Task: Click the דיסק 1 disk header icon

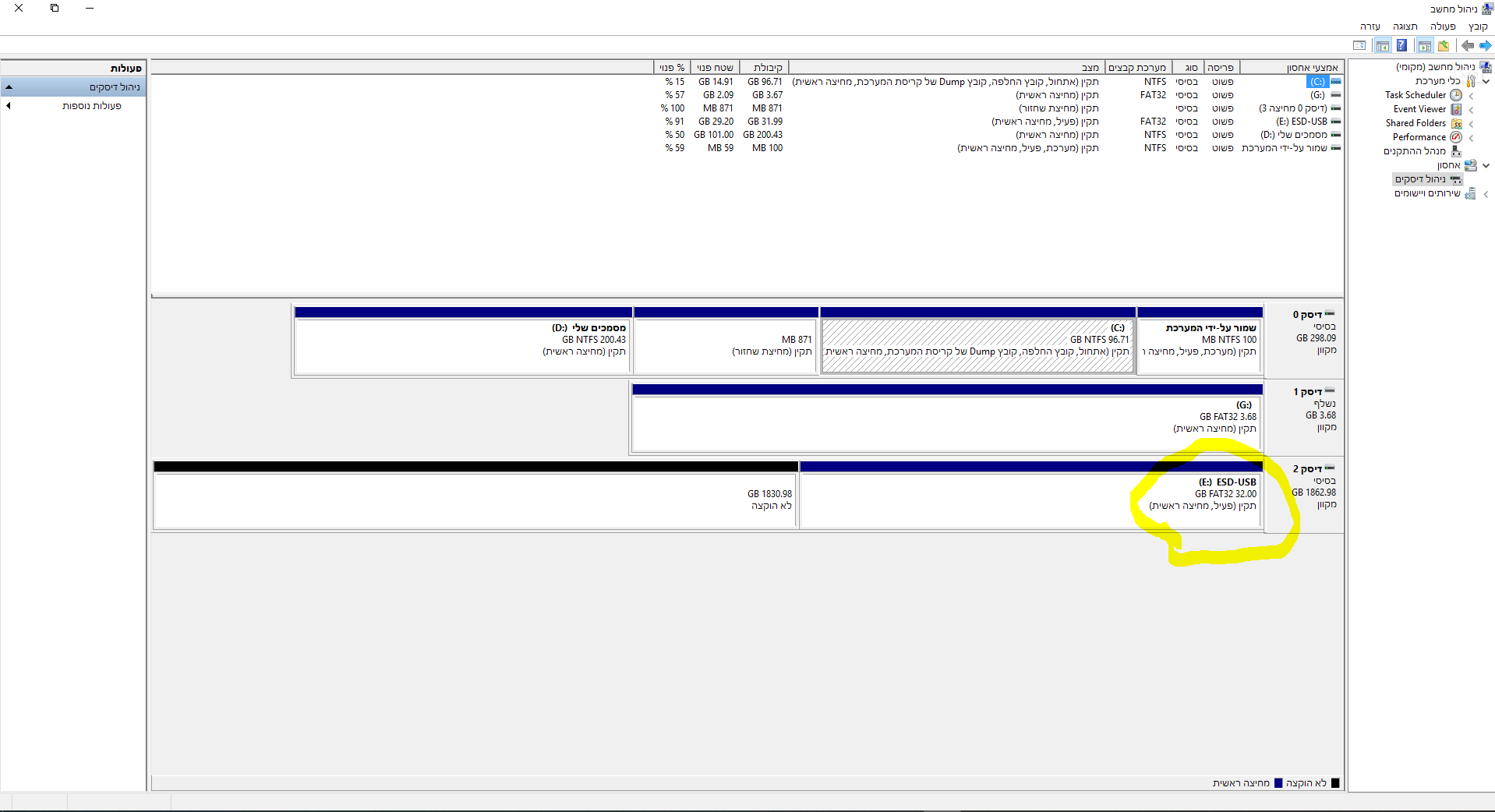Action: [x=1330, y=391]
